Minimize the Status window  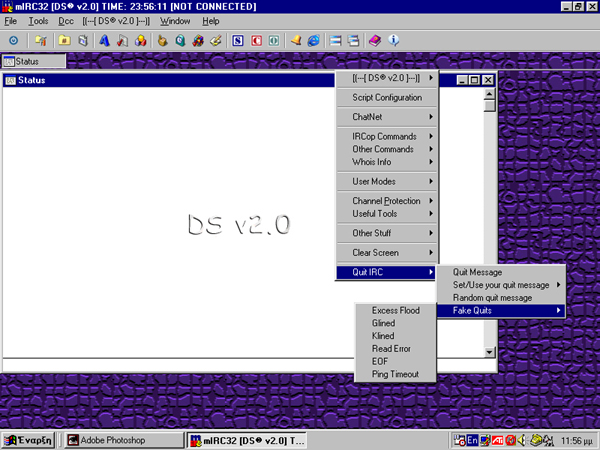click(462, 80)
